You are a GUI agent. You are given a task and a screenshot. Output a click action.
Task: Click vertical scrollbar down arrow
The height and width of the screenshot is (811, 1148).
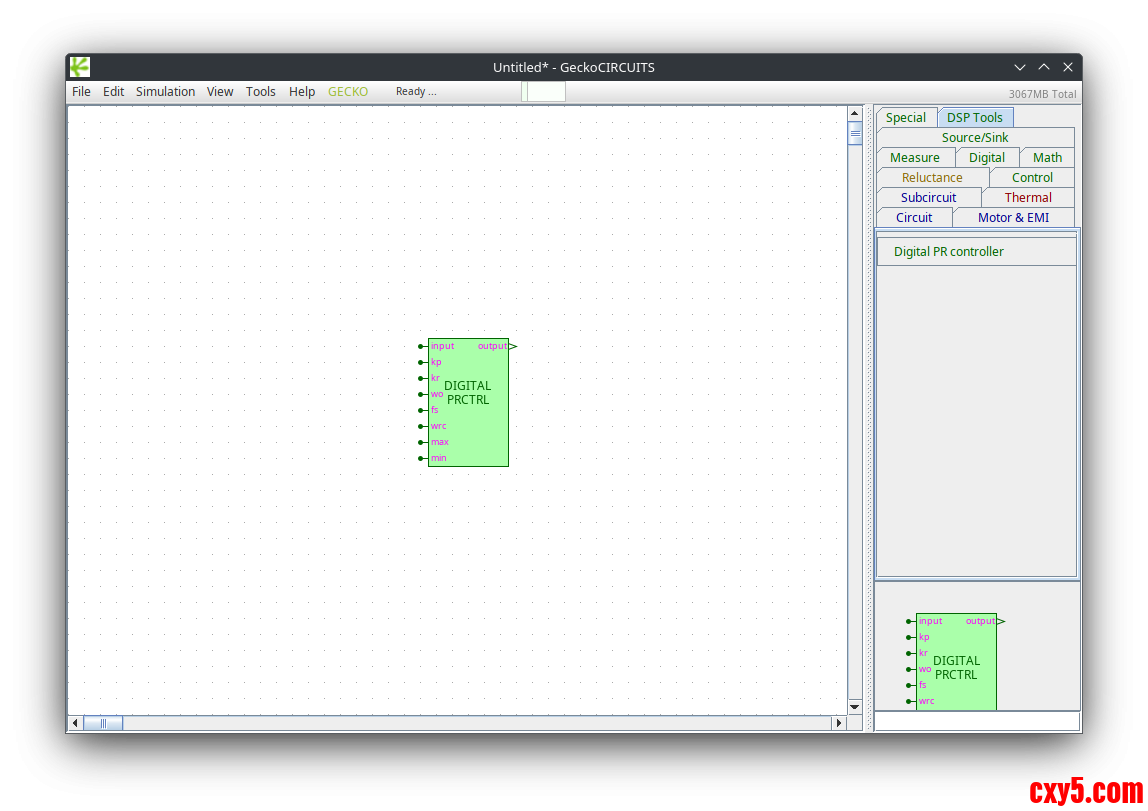[x=855, y=707]
